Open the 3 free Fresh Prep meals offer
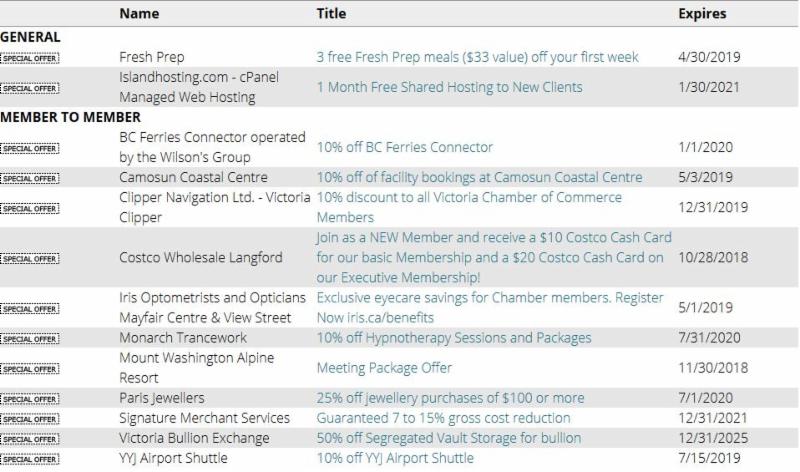This screenshot has height=472, width=800. [477, 58]
